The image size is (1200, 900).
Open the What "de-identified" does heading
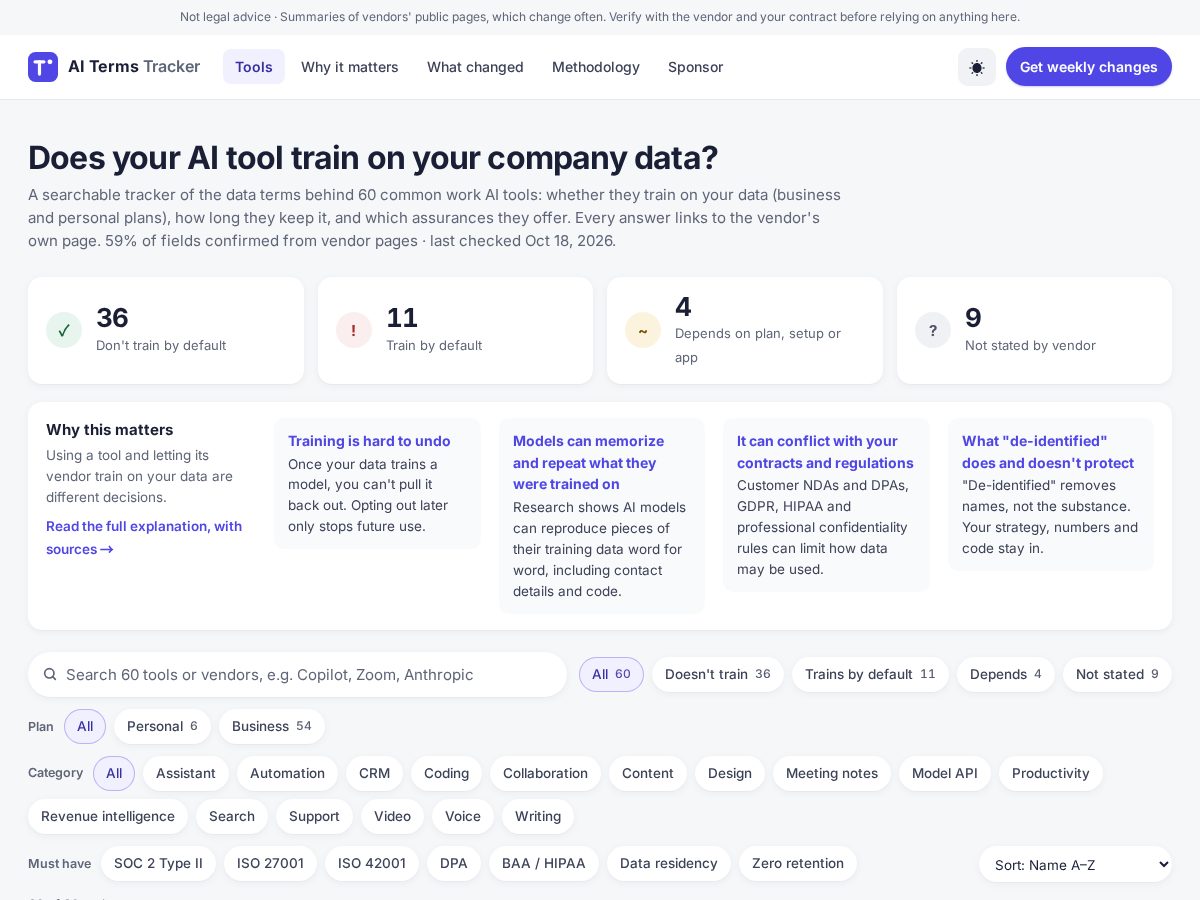tap(1048, 452)
